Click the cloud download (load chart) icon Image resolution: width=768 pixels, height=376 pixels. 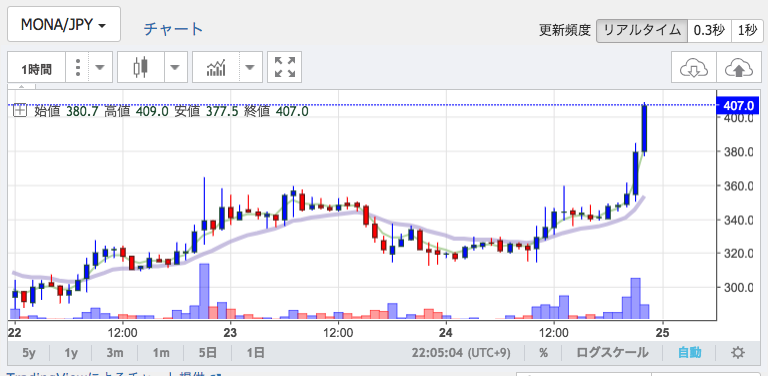point(694,69)
